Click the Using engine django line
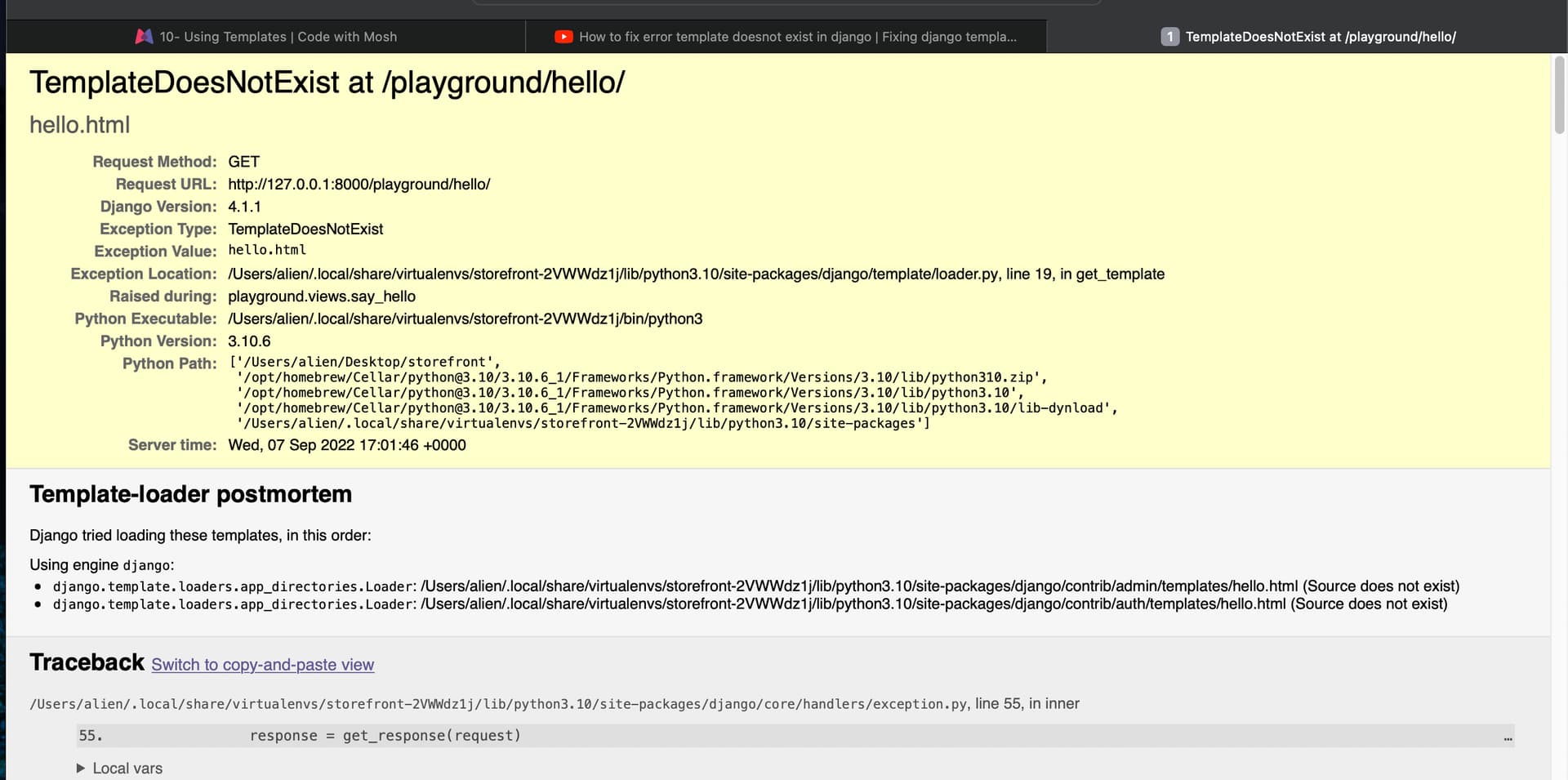The image size is (1568, 780). tap(102, 565)
